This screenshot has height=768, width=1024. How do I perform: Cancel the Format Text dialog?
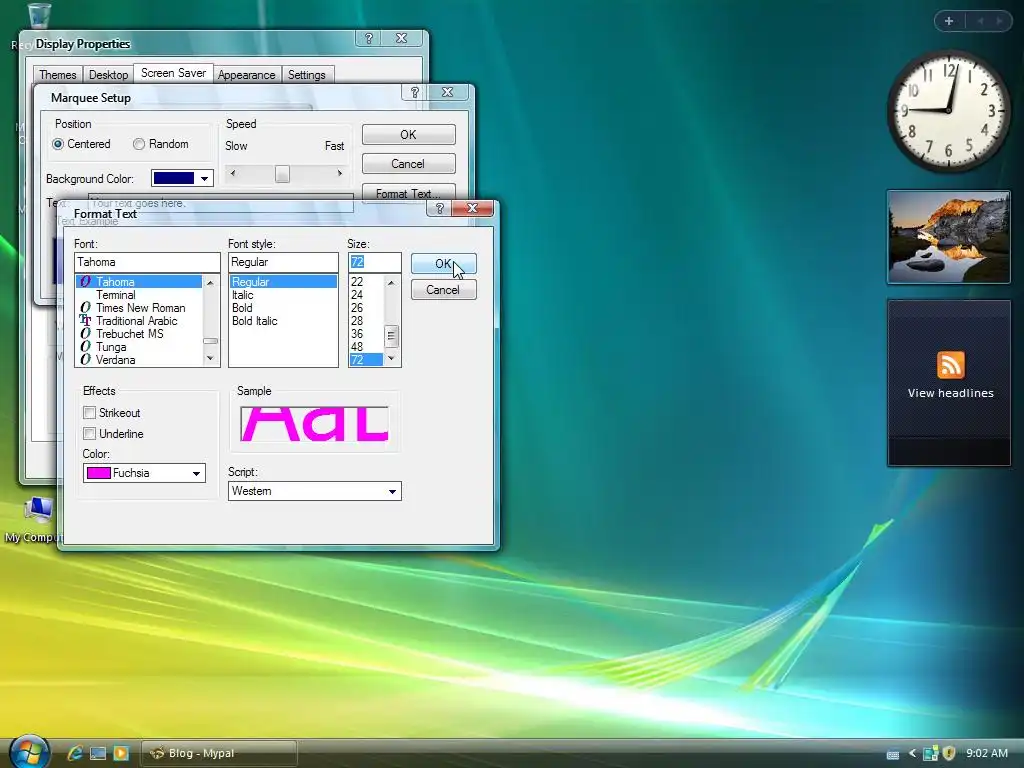(443, 290)
